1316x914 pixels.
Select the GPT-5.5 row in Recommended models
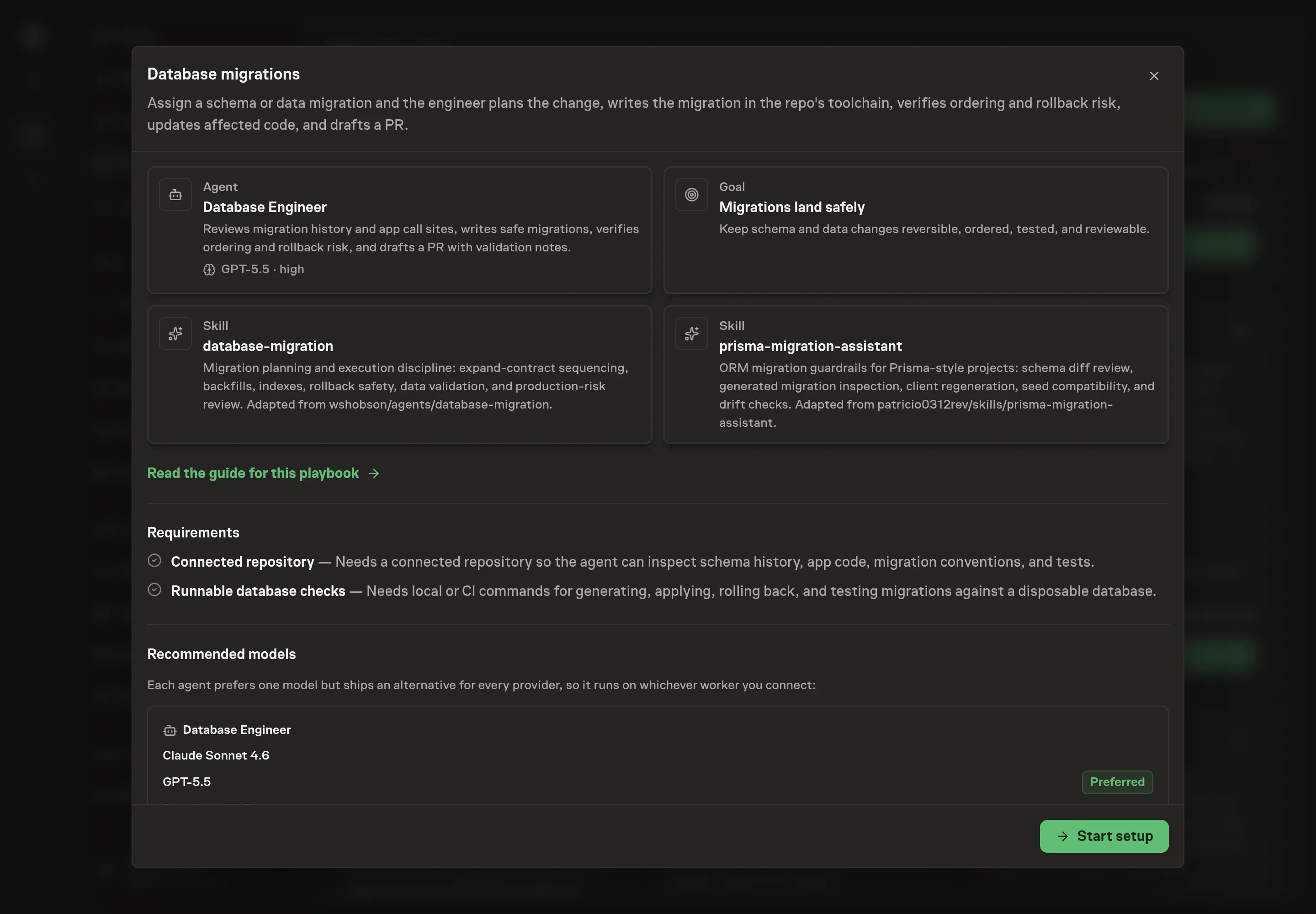point(658,782)
